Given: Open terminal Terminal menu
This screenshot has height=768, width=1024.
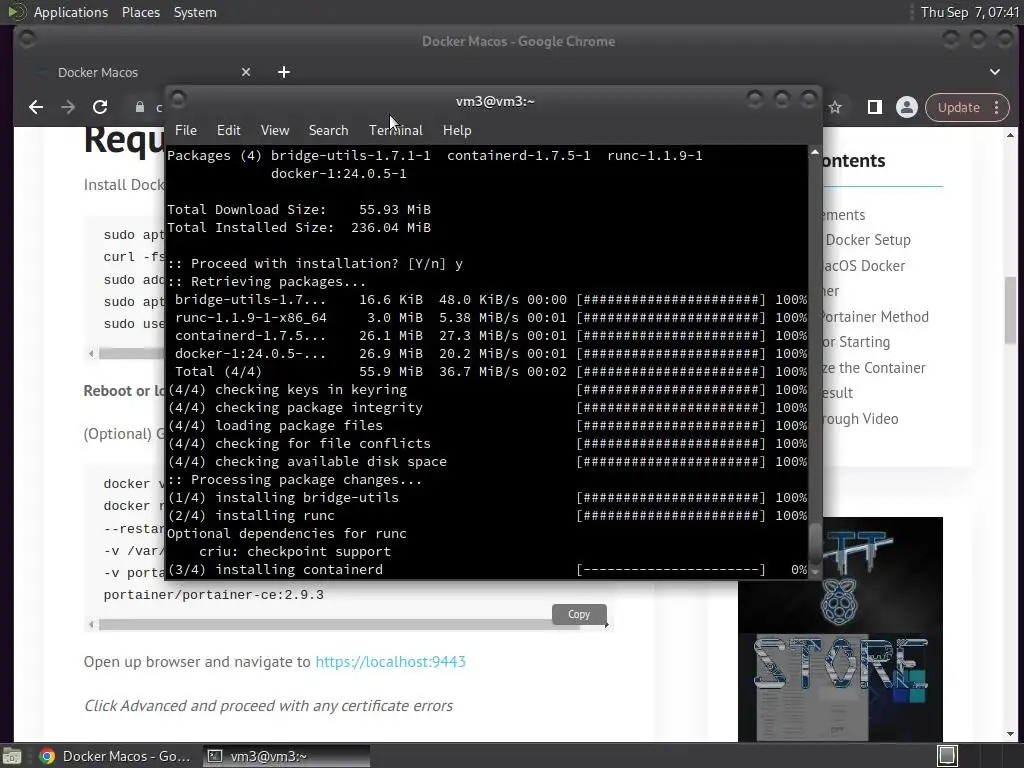Looking at the screenshot, I should [396, 130].
